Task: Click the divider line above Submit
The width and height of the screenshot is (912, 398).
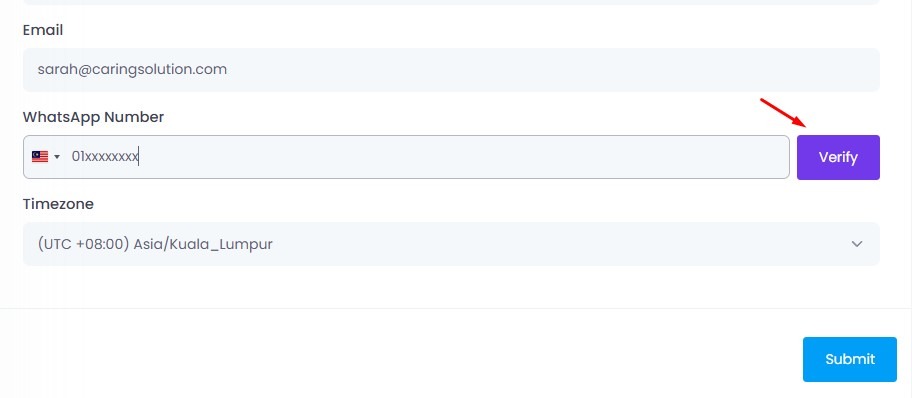Action: coord(456,308)
